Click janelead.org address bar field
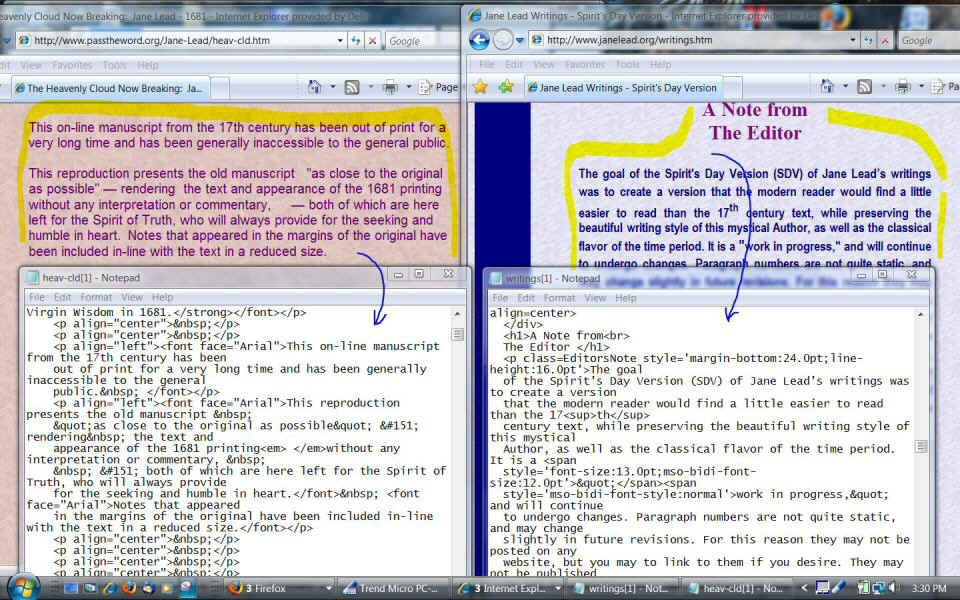 (x=694, y=40)
